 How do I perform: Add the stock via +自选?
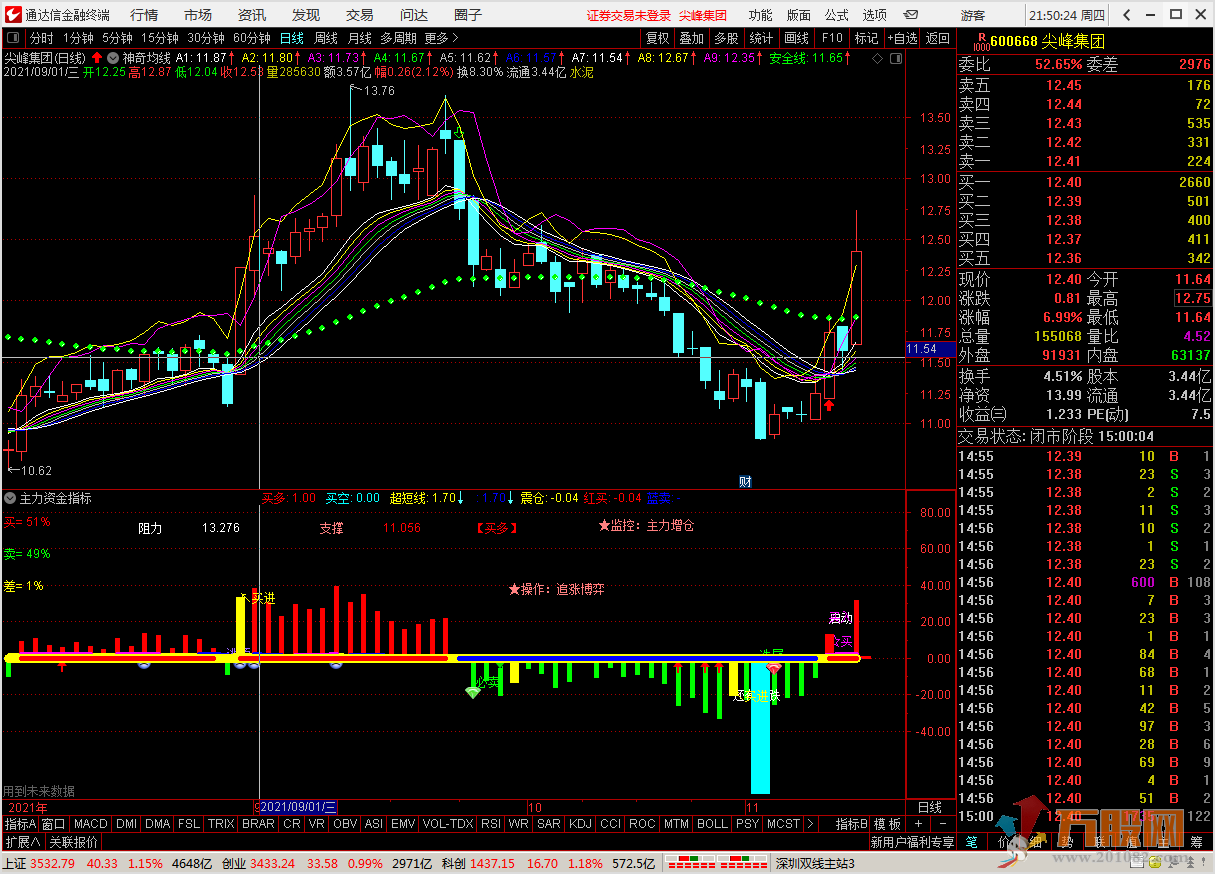coord(901,39)
